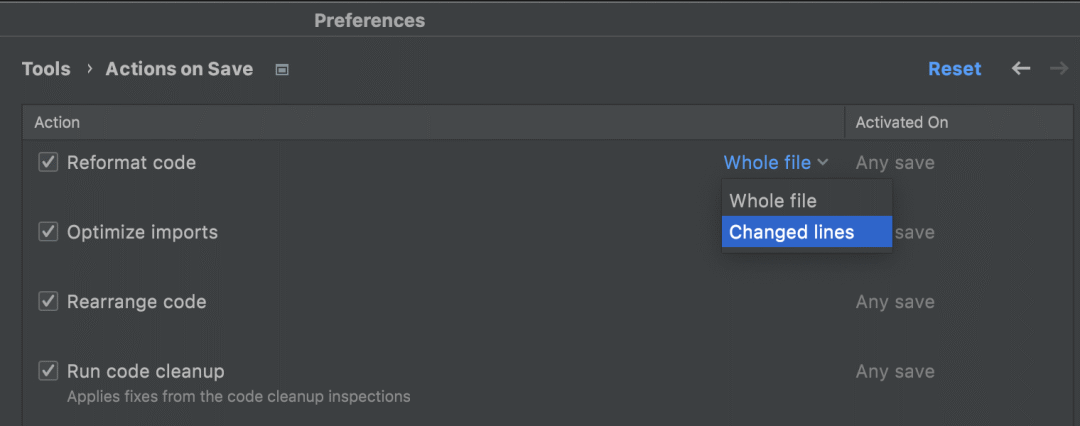1080x426 pixels.
Task: Open Any save dropdown for Rearrange code
Action: [x=895, y=302]
